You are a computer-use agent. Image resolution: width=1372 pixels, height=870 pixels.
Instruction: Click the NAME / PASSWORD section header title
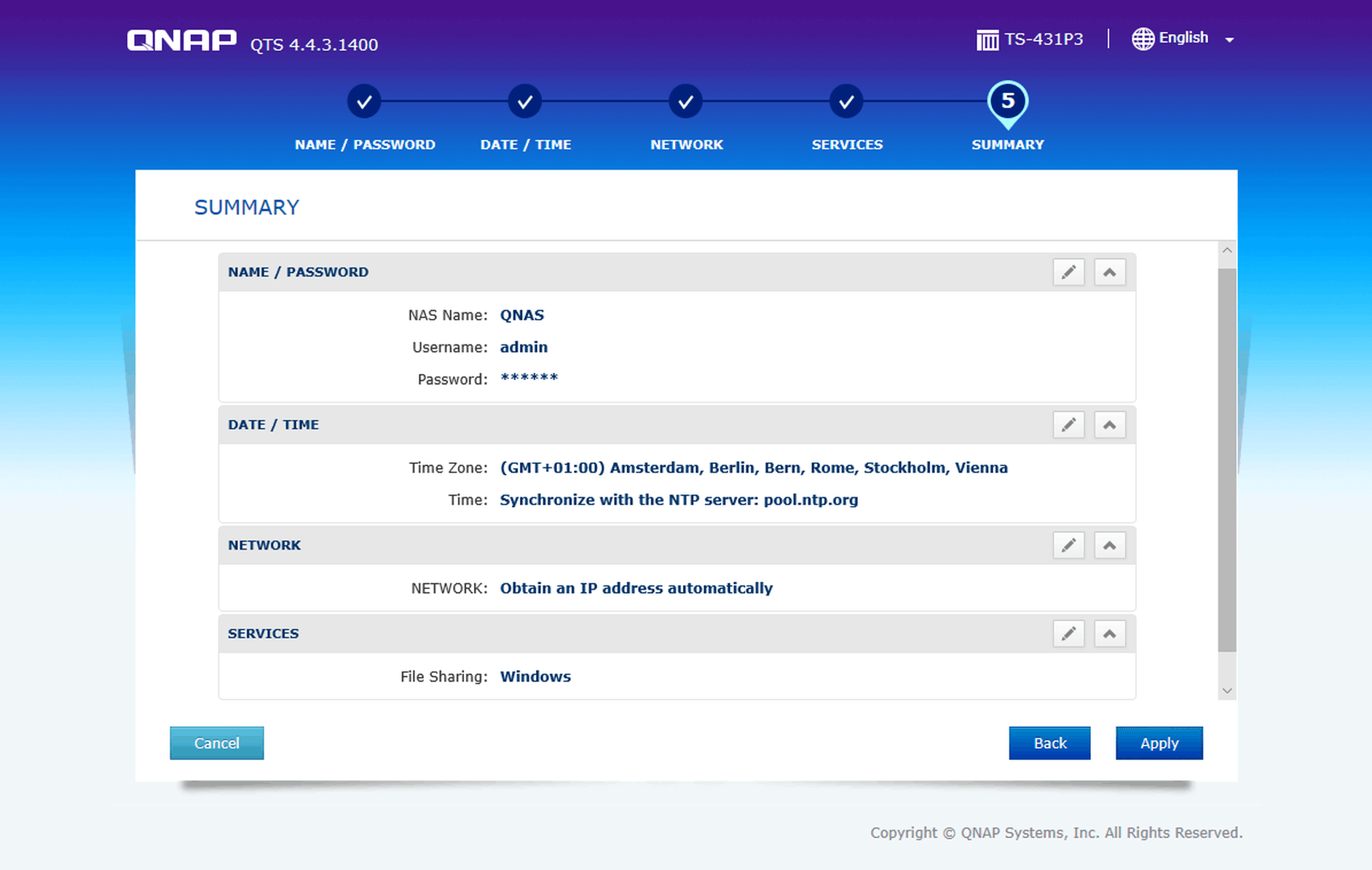[298, 272]
